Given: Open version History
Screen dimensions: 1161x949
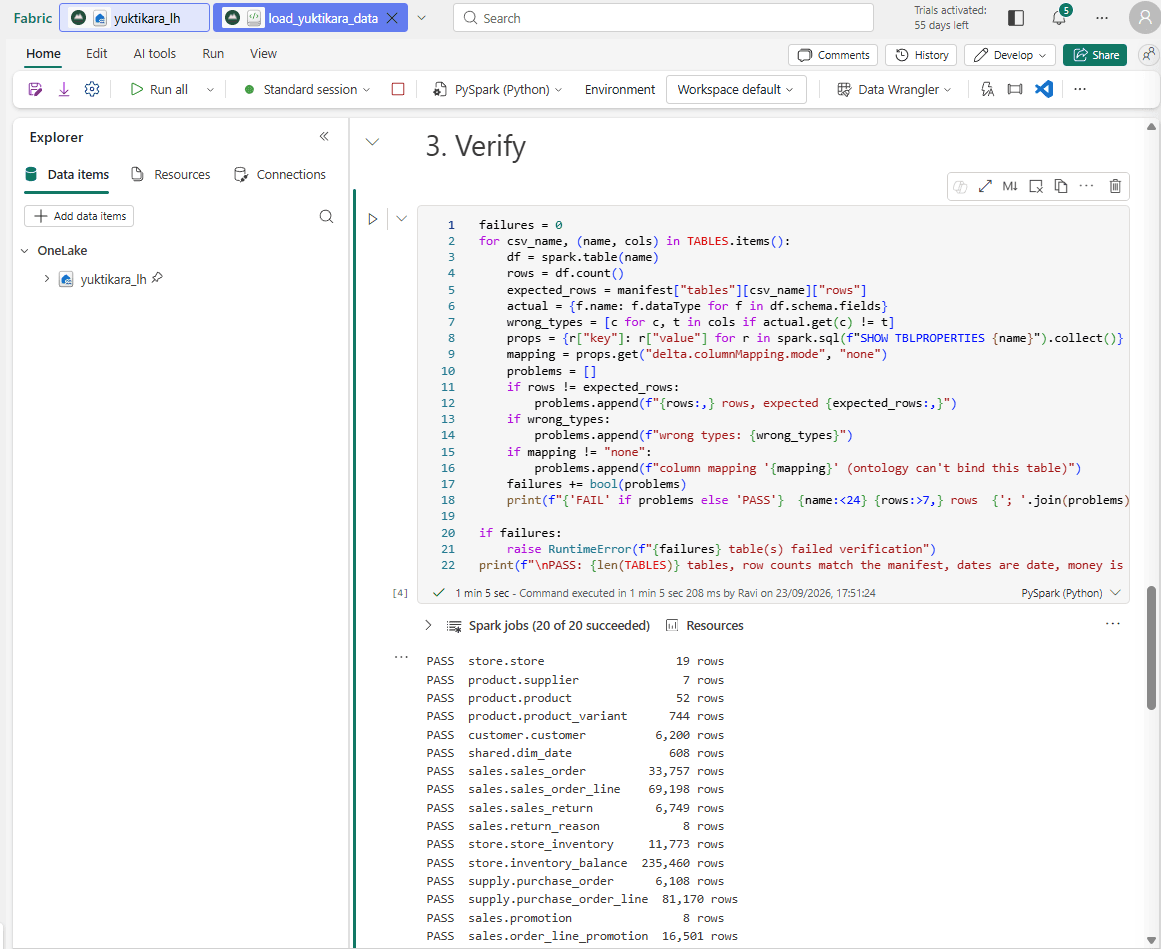Looking at the screenshot, I should click(x=921, y=55).
